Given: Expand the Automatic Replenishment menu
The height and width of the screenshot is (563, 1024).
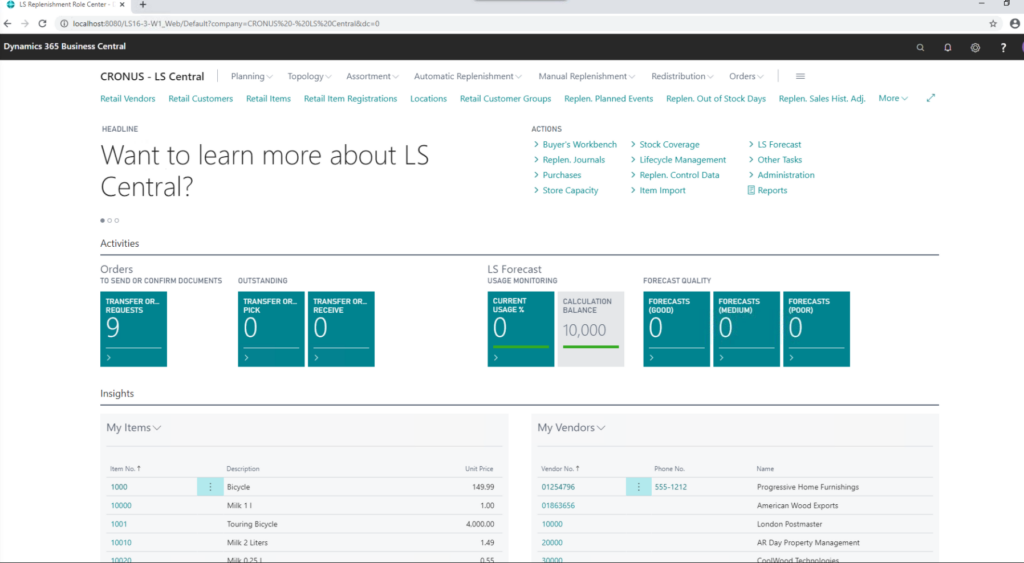Looking at the screenshot, I should point(468,76).
